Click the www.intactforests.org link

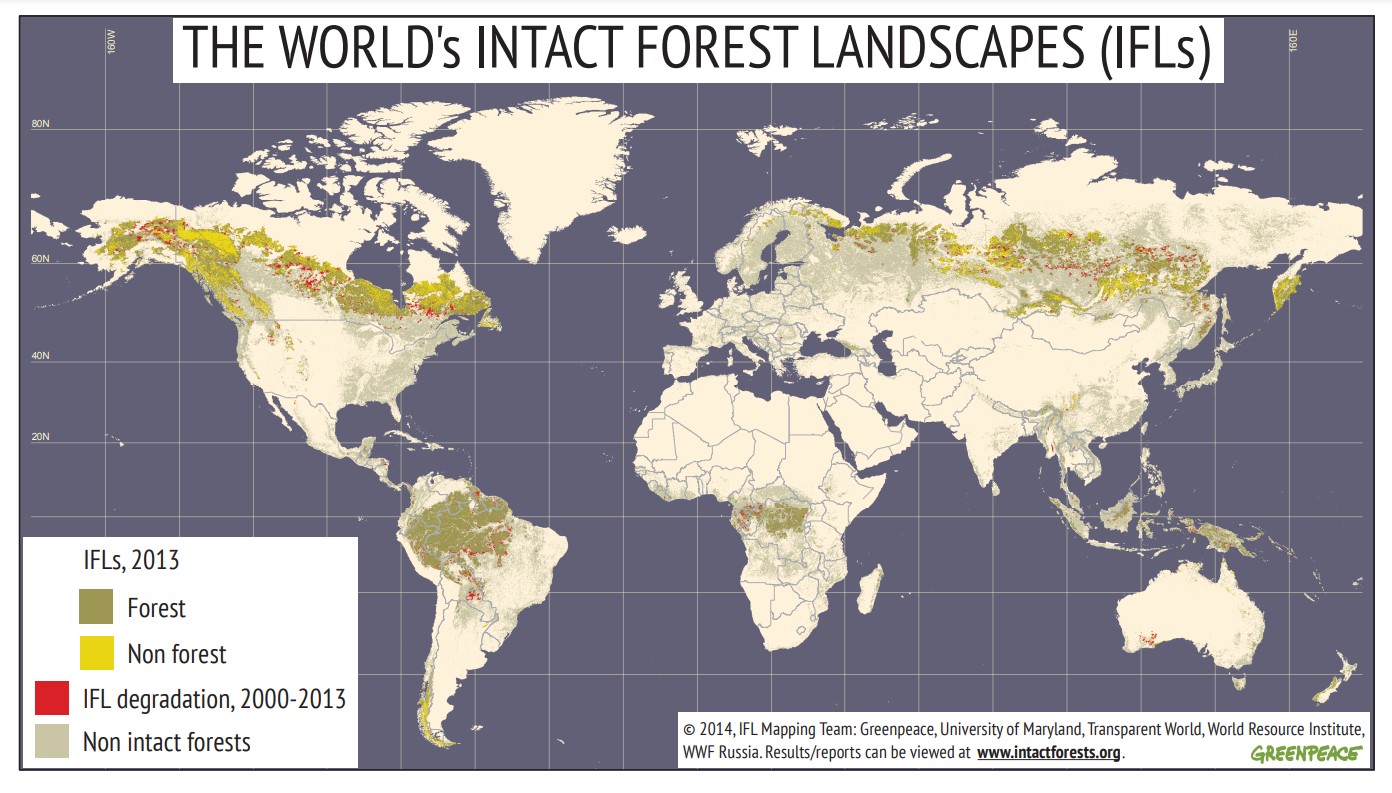1047,752
